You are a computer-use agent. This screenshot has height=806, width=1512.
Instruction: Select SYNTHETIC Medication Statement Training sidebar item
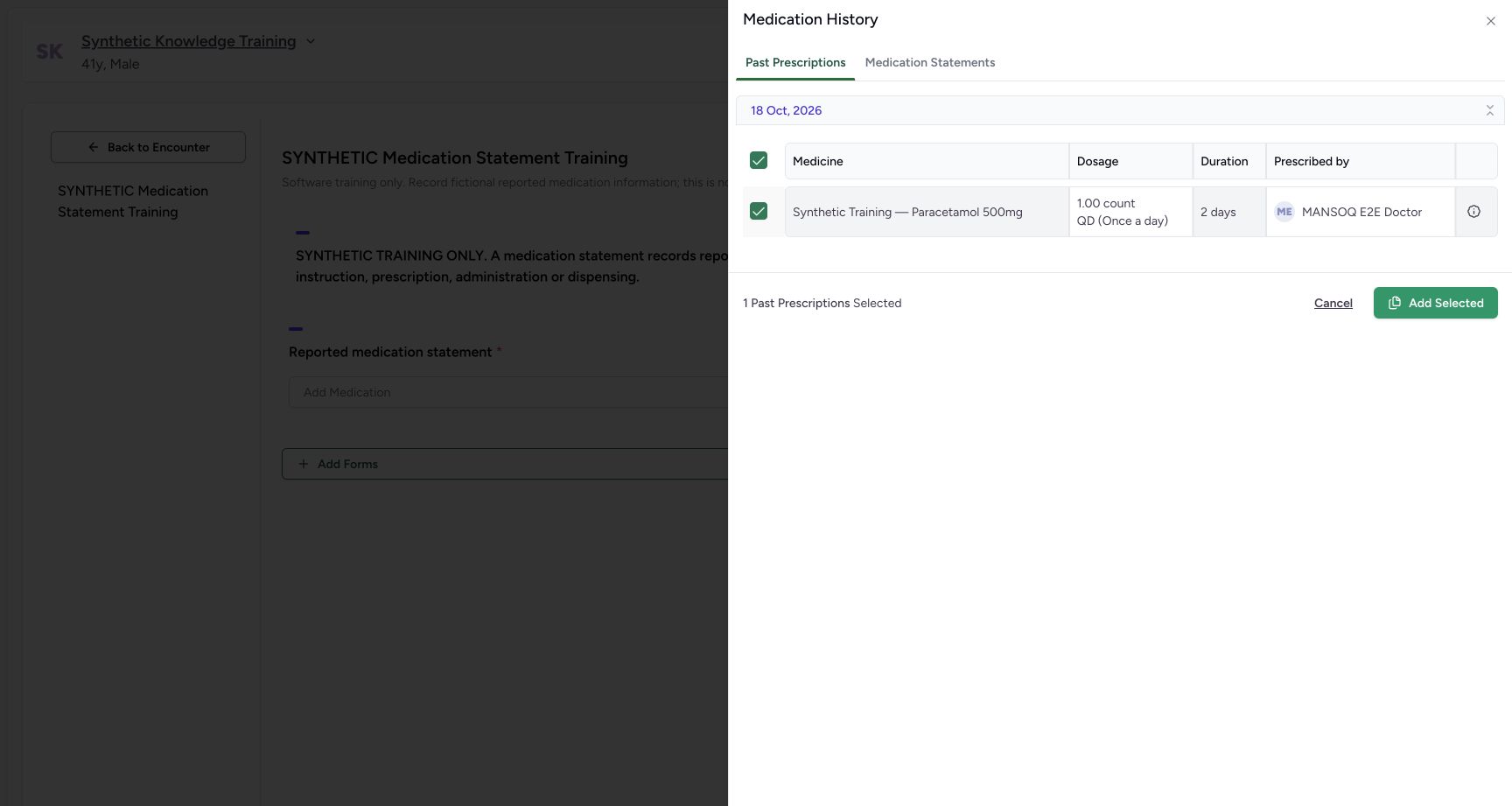133,201
